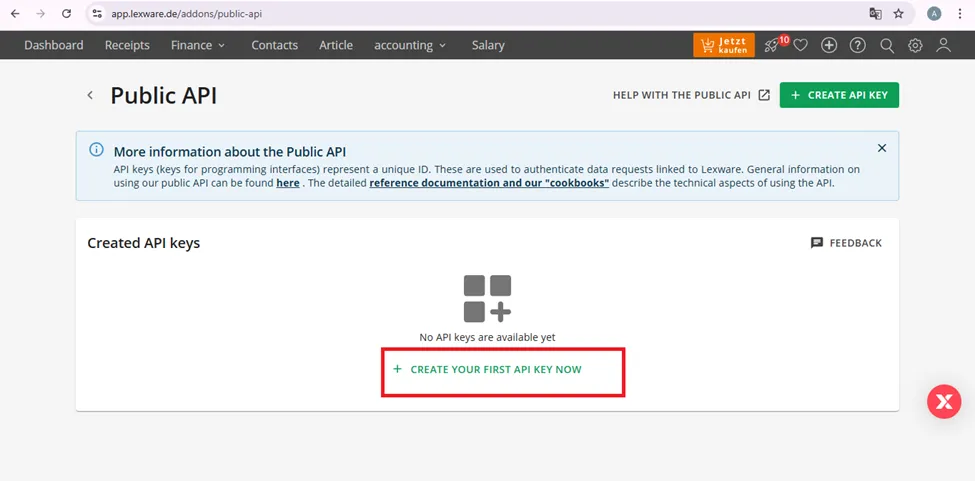Reload the page with the refresh icon

pos(67,14)
